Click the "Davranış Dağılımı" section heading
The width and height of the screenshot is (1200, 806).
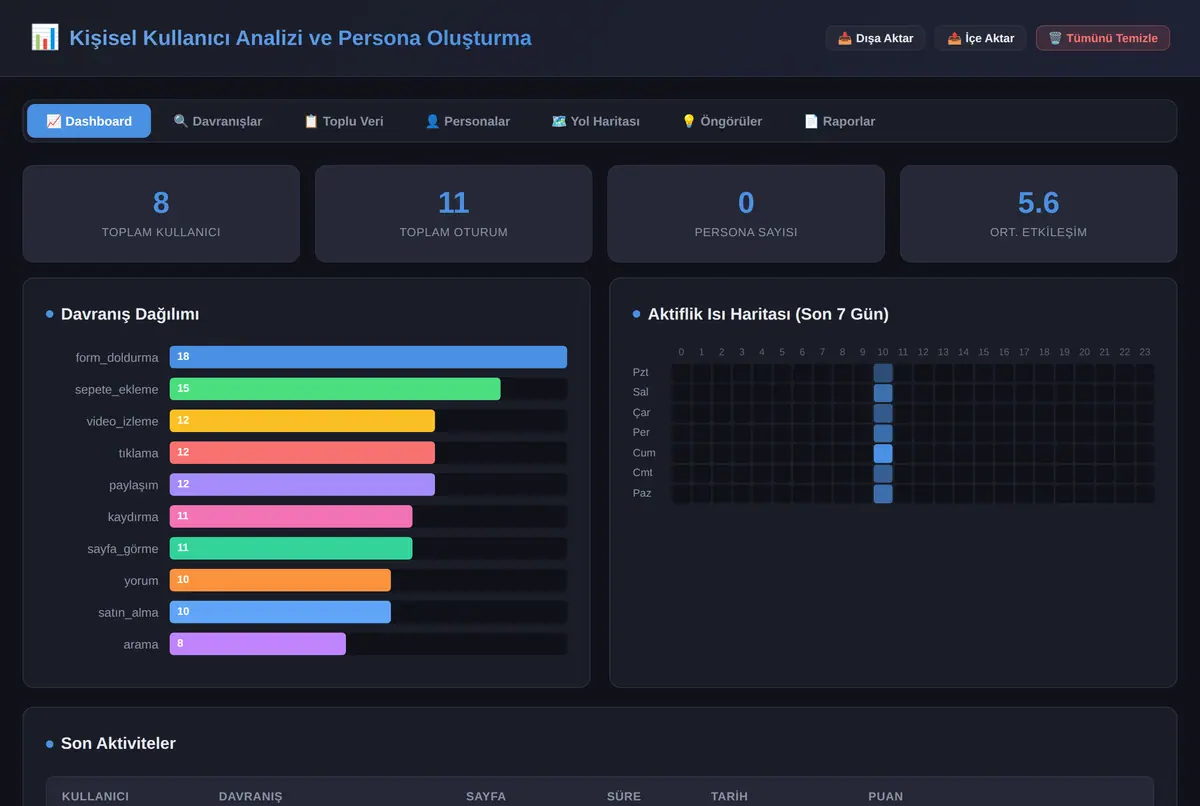pos(130,314)
